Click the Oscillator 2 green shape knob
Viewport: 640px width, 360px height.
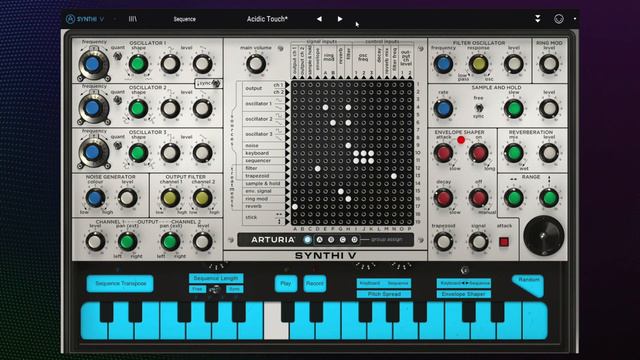[138, 109]
